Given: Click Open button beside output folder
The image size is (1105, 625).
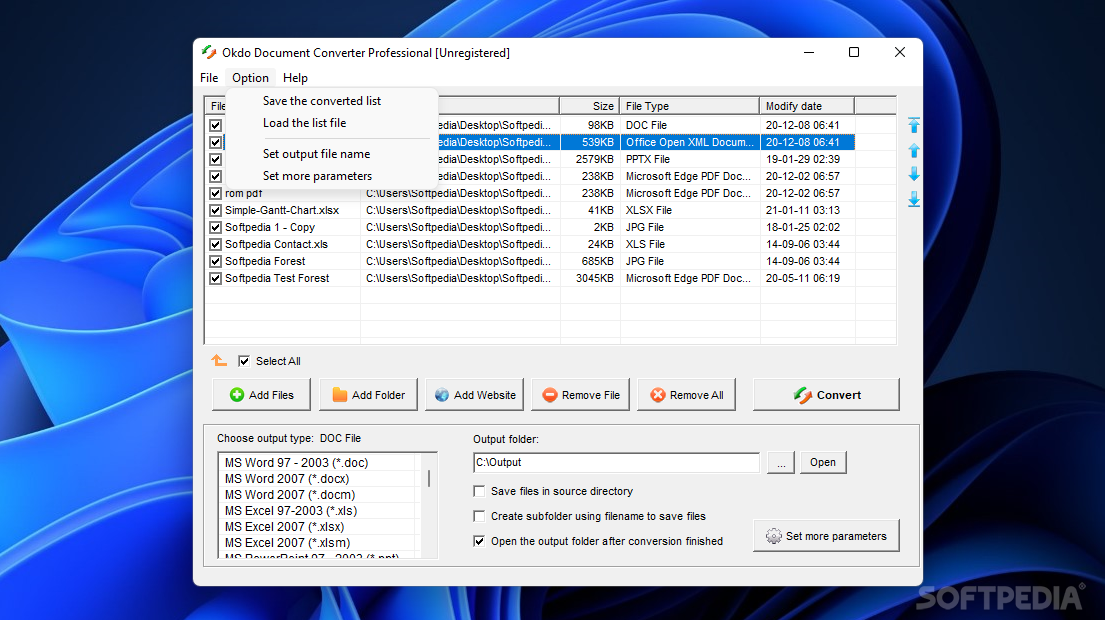Looking at the screenshot, I should point(822,462).
